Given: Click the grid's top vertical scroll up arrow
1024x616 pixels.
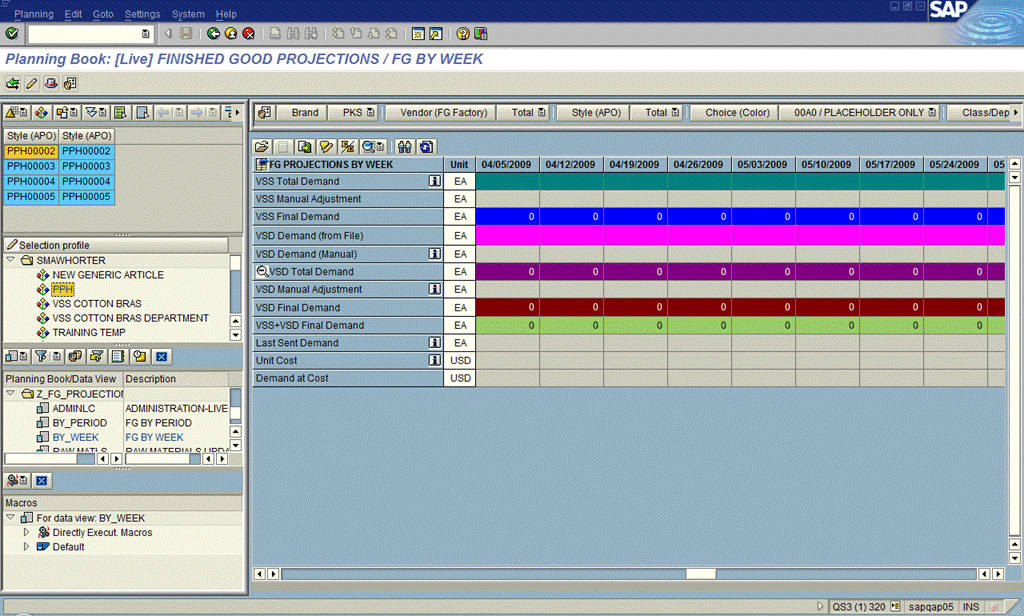Looking at the screenshot, I should click(1014, 163).
